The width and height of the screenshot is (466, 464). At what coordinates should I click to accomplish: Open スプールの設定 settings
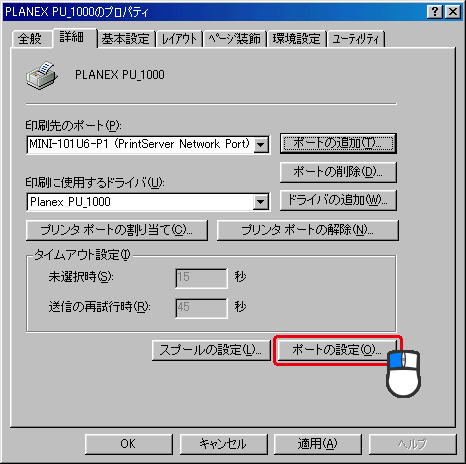pos(211,350)
